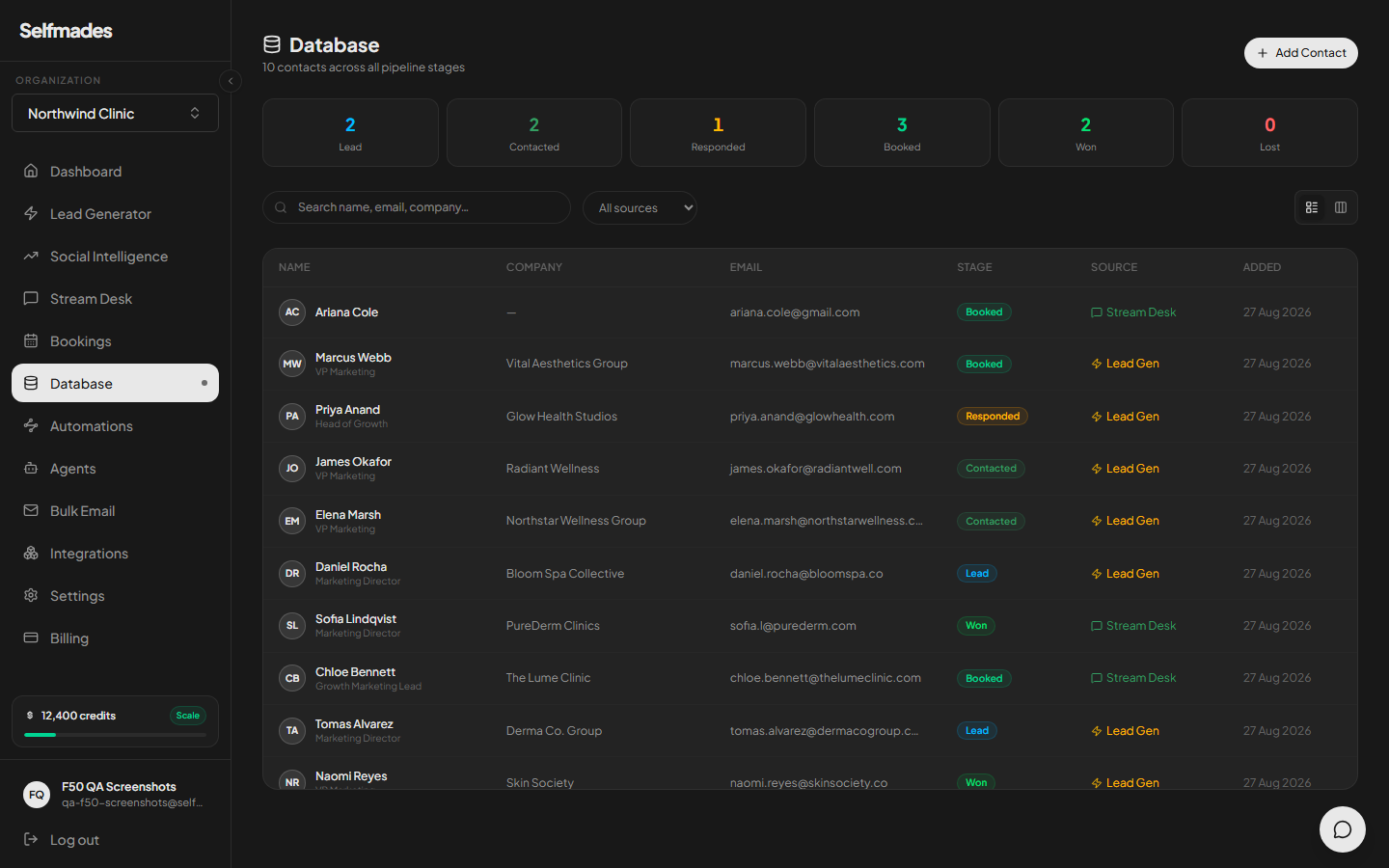This screenshot has width=1389, height=868.
Task: Filter by the Lead stage card
Action: tap(350, 133)
